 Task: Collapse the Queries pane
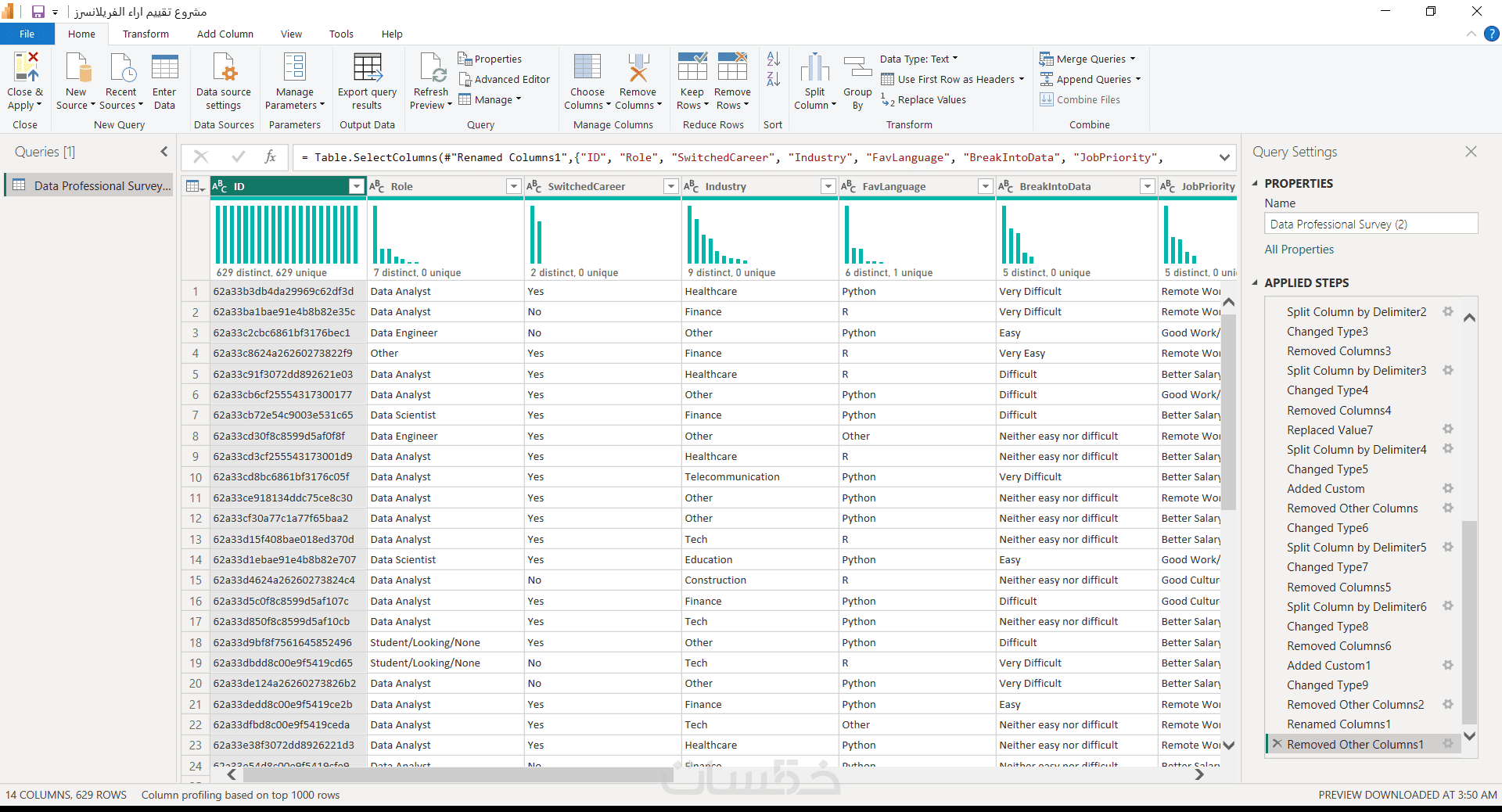pyautogui.click(x=164, y=152)
